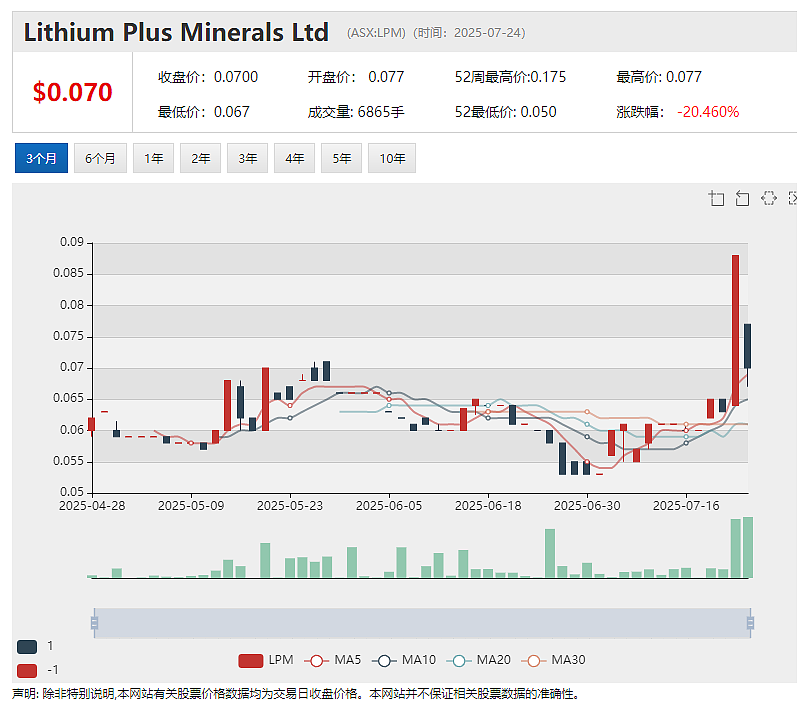
Task: Click the 2025-06-30 x-axis date label
Action: (587, 506)
